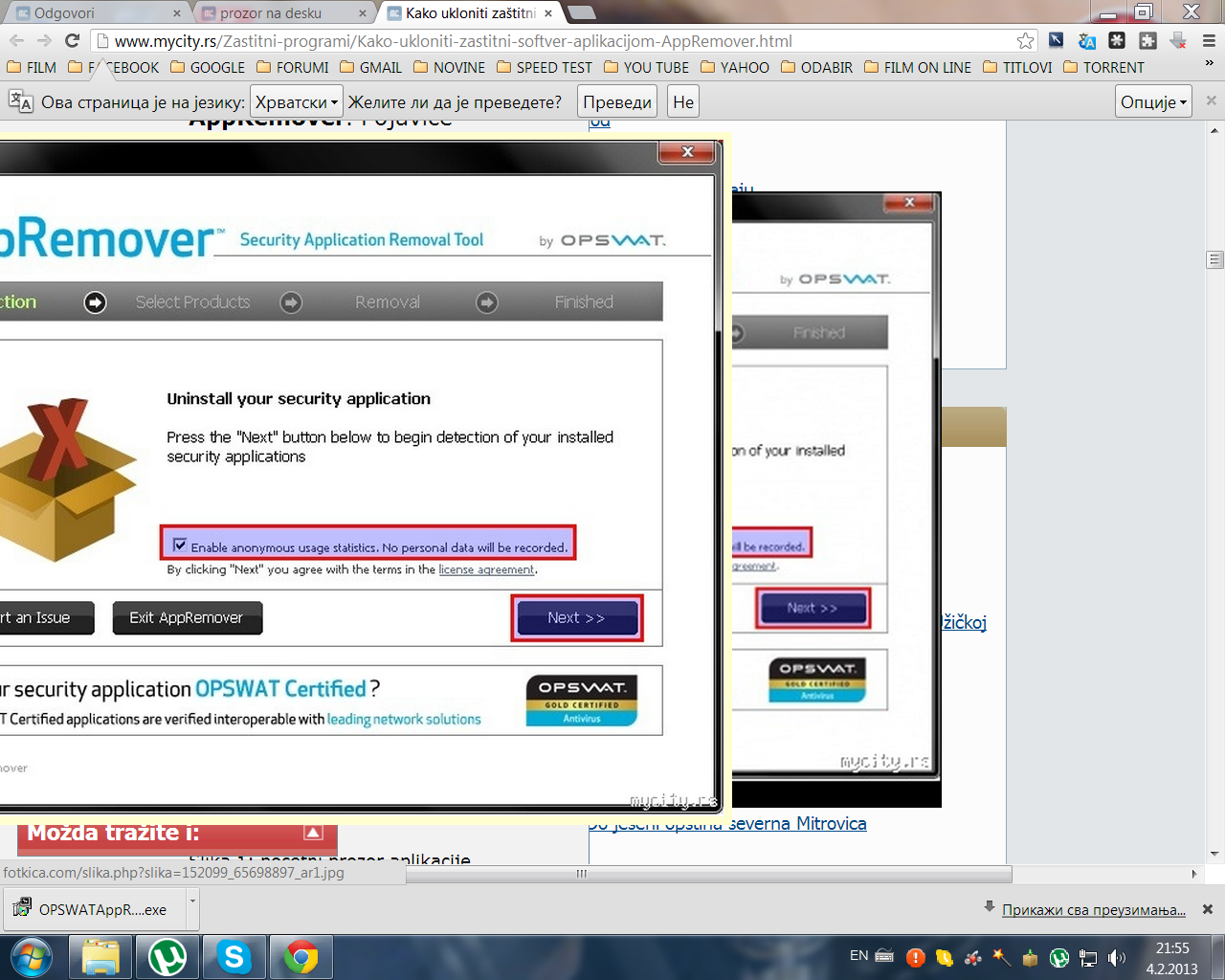Screen dimensions: 1225x980
Task: Click the cursor arrow extension icon
Action: tap(1056, 40)
